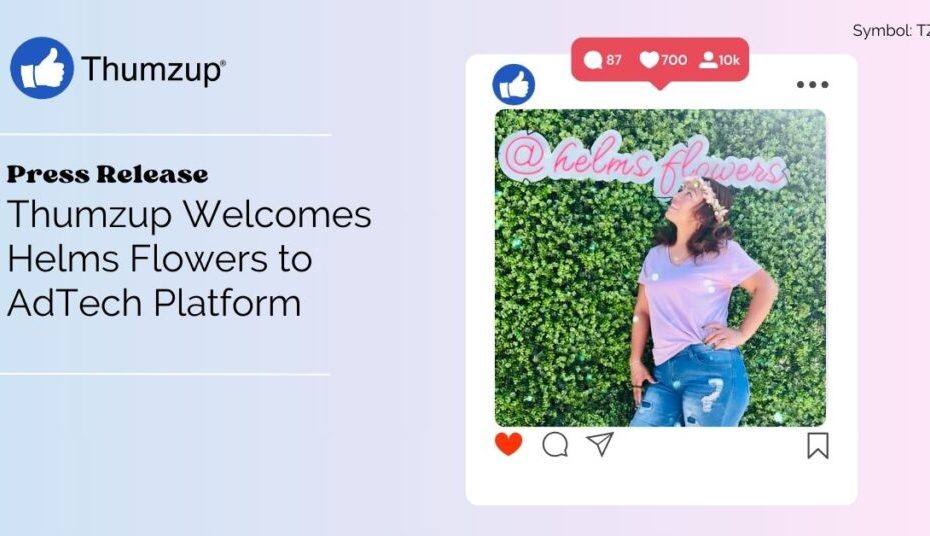The height and width of the screenshot is (536, 930).
Task: Click the followers person icon showing 10k
Action: click(719, 60)
